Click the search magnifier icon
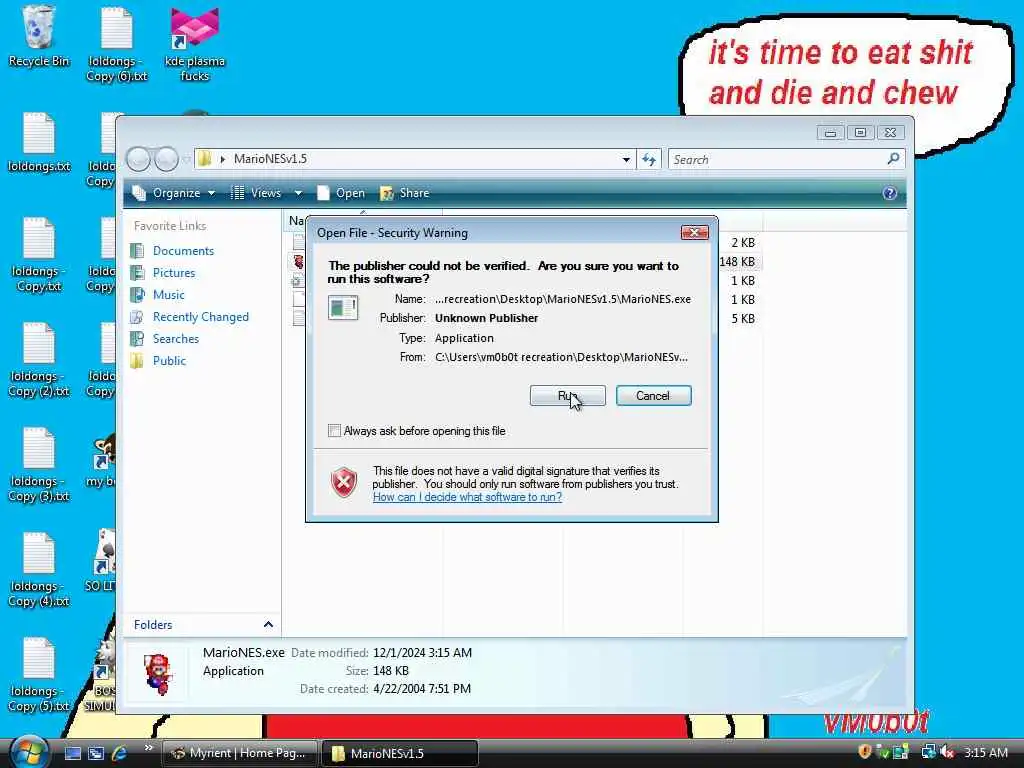 coord(893,159)
